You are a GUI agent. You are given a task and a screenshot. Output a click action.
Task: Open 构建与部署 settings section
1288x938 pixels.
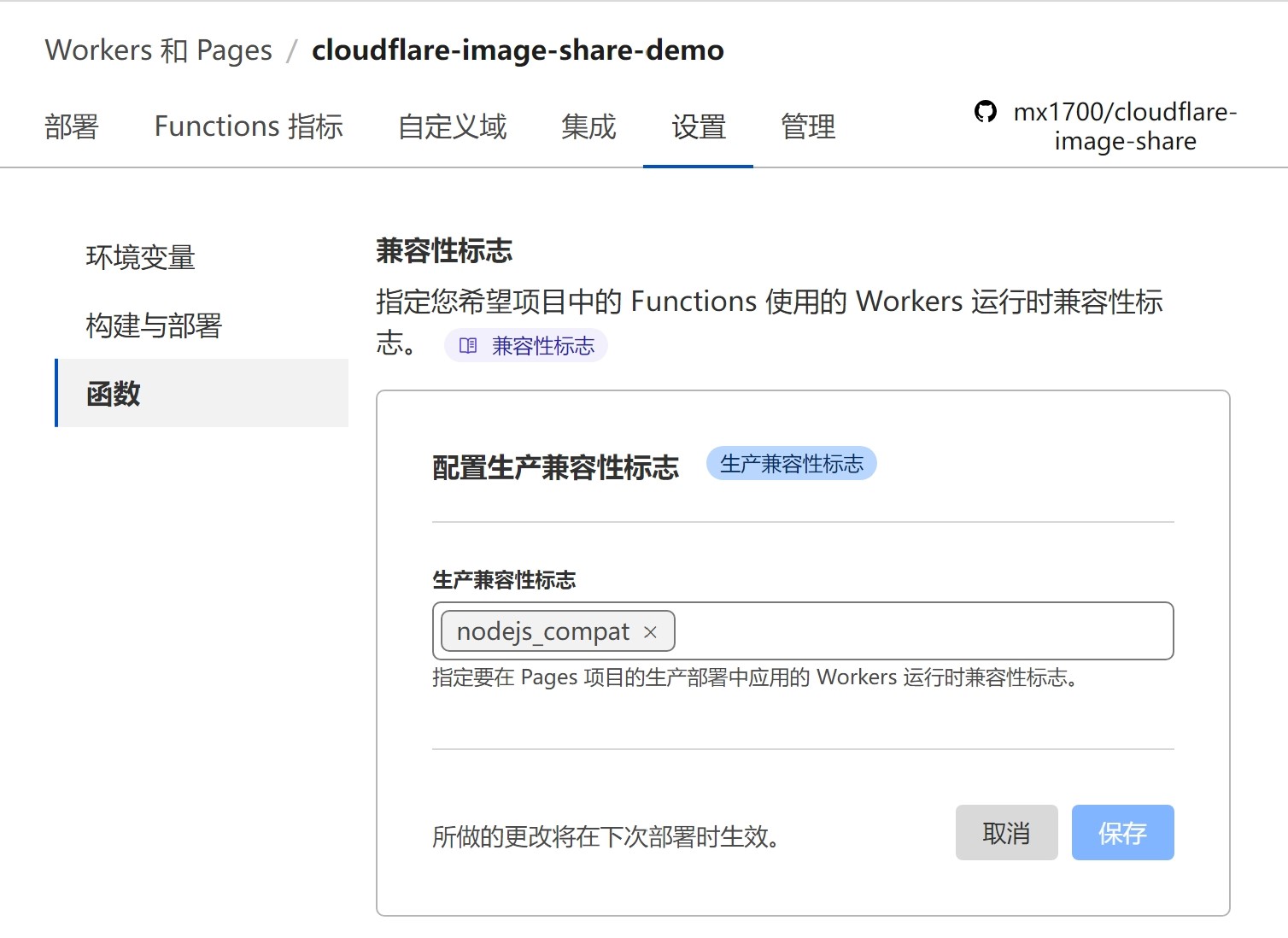(153, 325)
